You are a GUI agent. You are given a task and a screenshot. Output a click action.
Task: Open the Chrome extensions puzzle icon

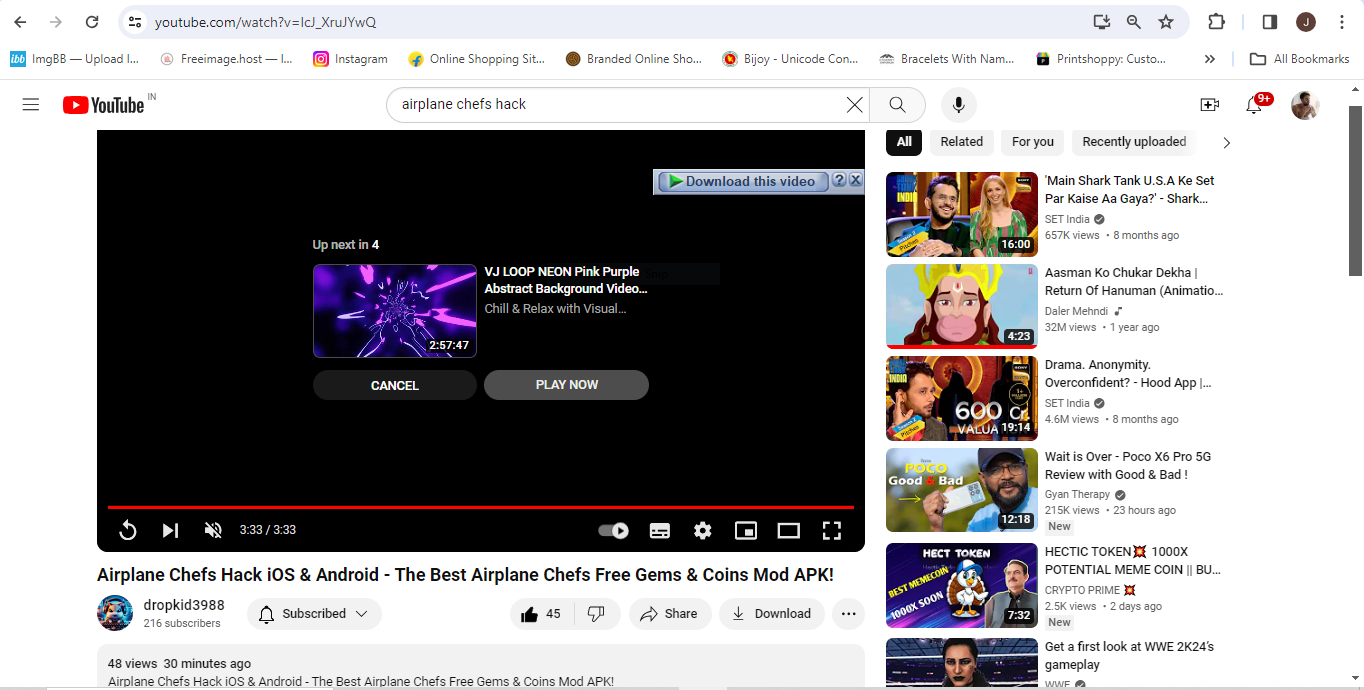1216,22
